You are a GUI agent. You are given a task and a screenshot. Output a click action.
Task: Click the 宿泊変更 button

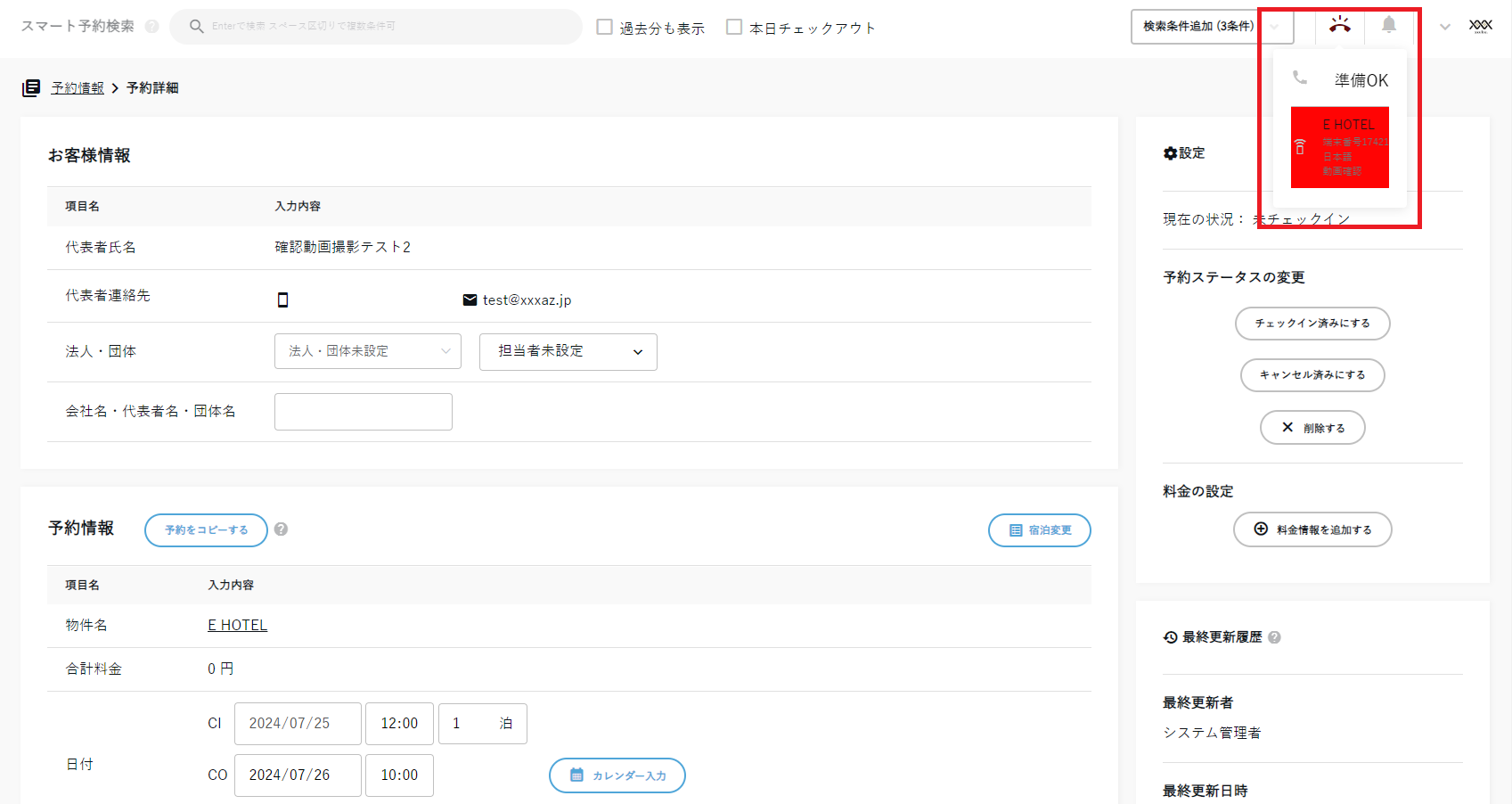[x=1039, y=530]
